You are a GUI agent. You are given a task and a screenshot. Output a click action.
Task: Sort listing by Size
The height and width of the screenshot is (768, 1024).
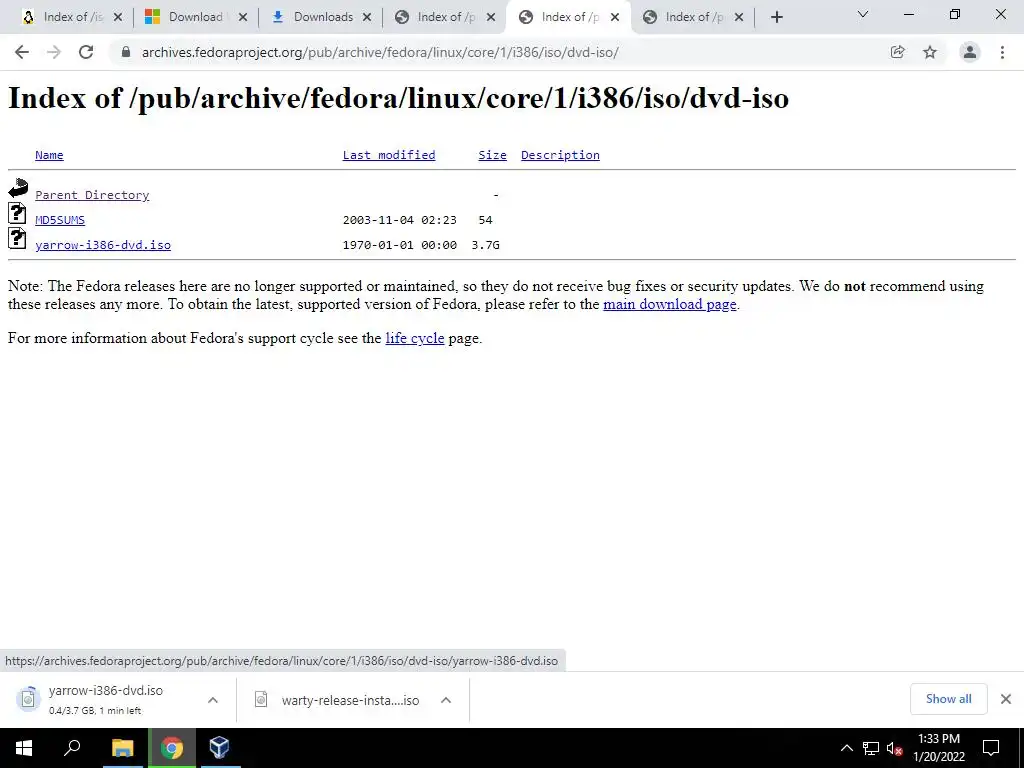[x=492, y=155]
